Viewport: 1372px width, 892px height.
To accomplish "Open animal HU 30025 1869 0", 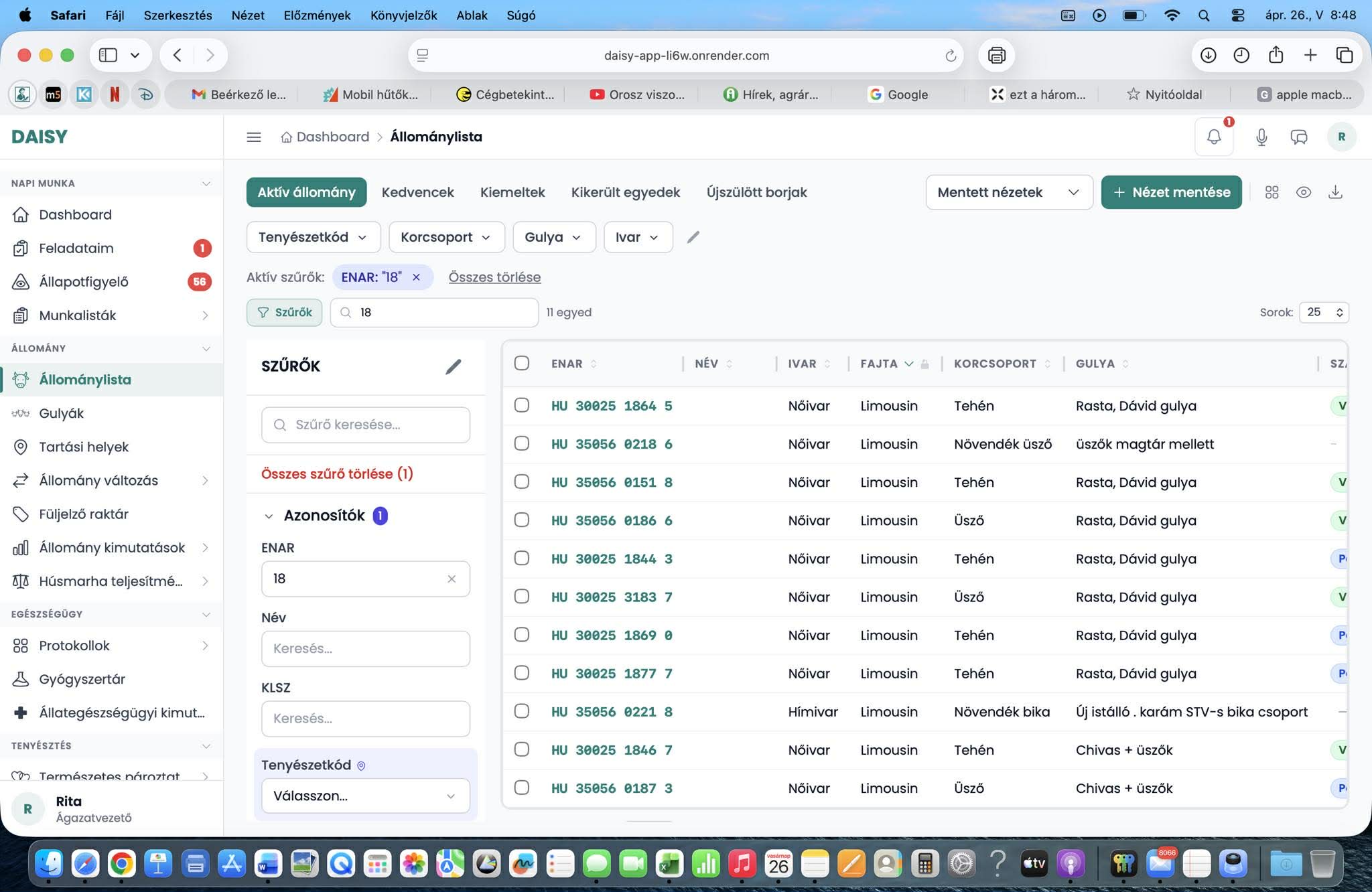I will 612,635.
